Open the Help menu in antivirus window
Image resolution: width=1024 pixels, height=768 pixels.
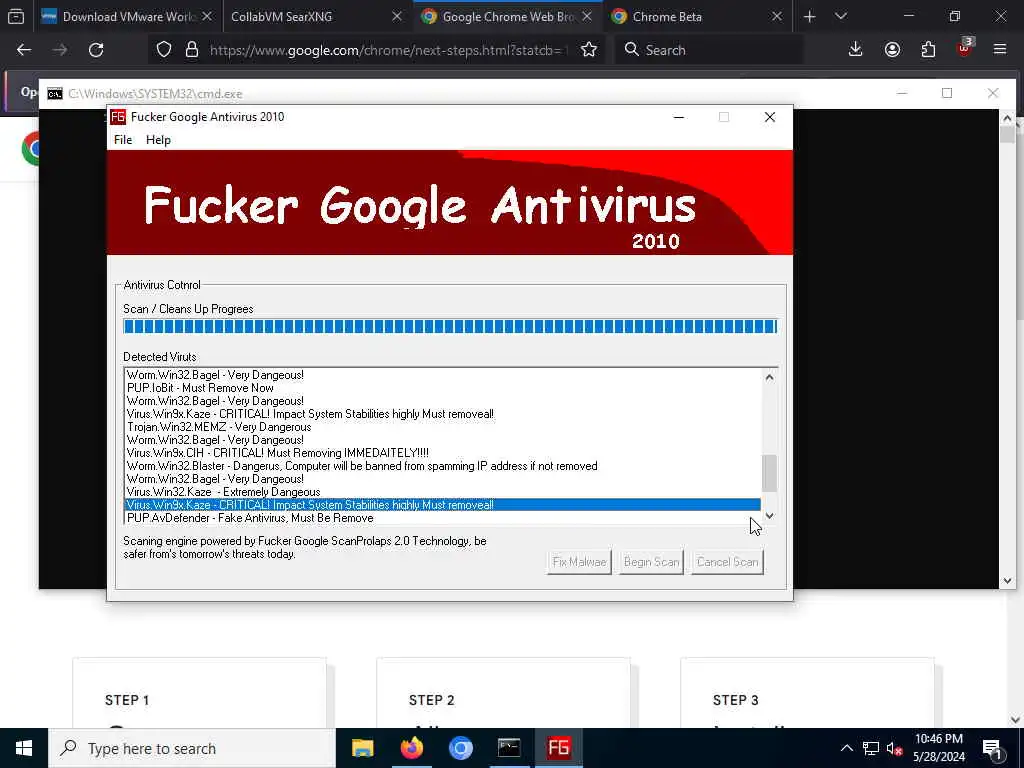point(158,140)
